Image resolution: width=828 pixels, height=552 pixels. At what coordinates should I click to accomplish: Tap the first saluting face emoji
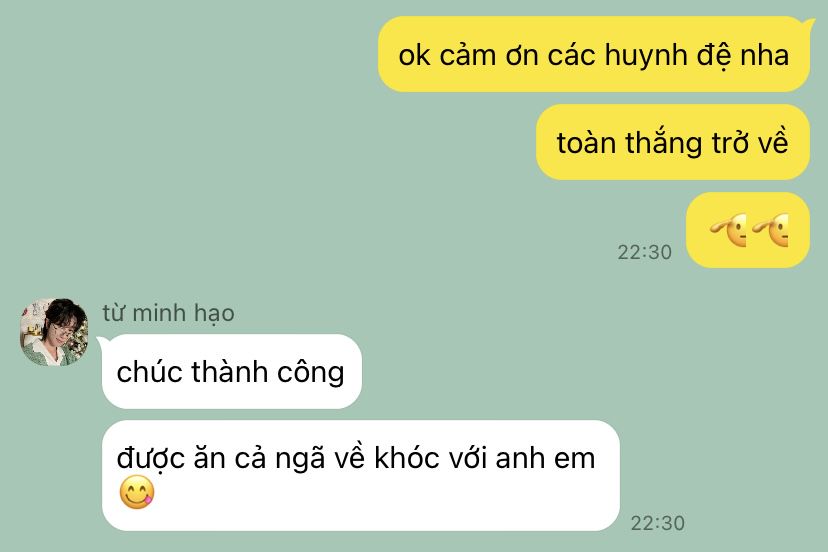click(x=728, y=230)
